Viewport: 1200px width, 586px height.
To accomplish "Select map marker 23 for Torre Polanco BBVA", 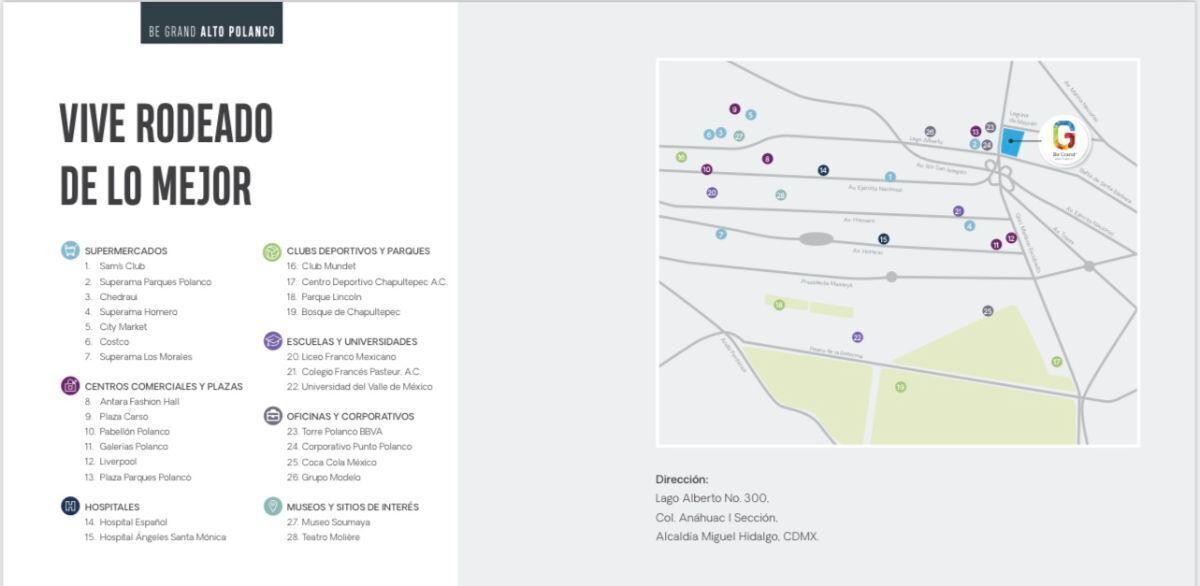I will (x=990, y=127).
